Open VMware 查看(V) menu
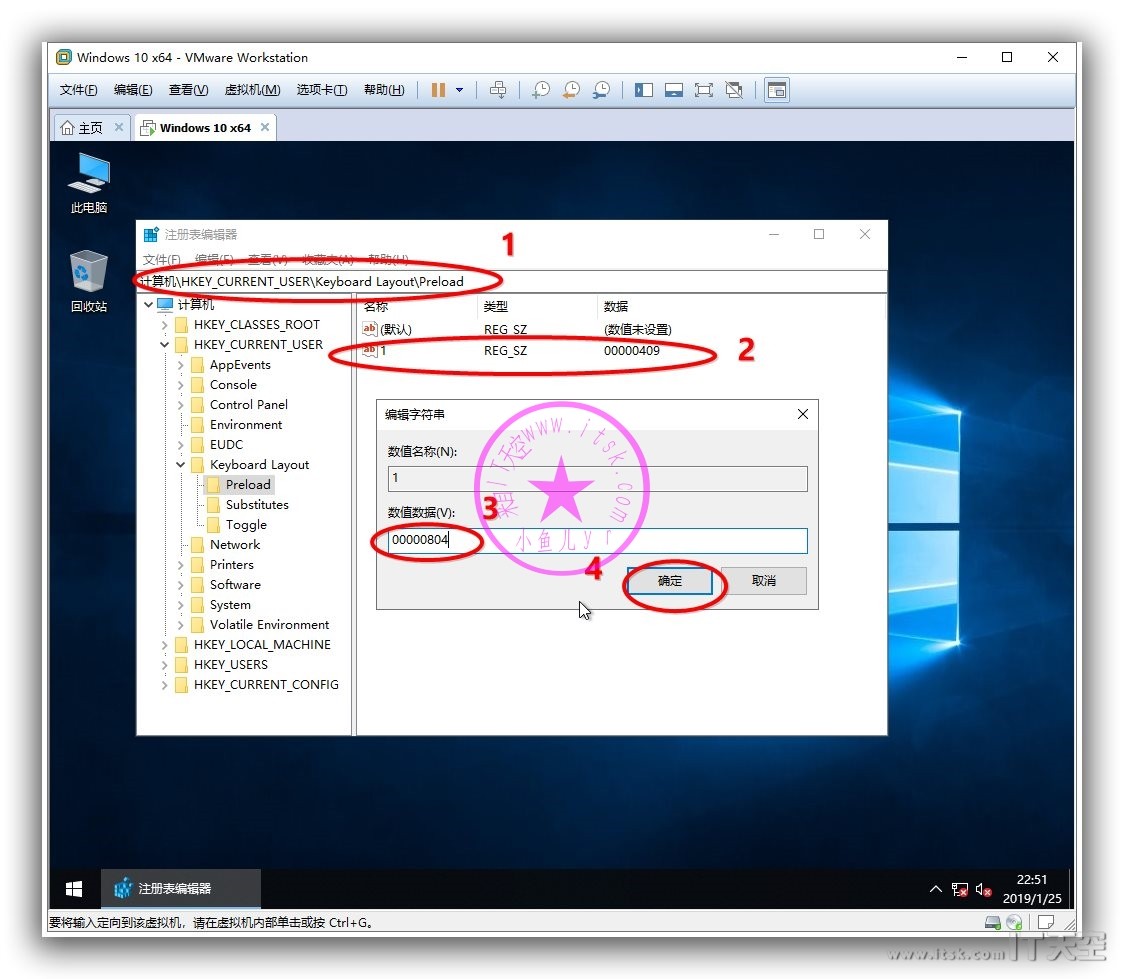Screen dimensions: 1124x979 pos(189,90)
